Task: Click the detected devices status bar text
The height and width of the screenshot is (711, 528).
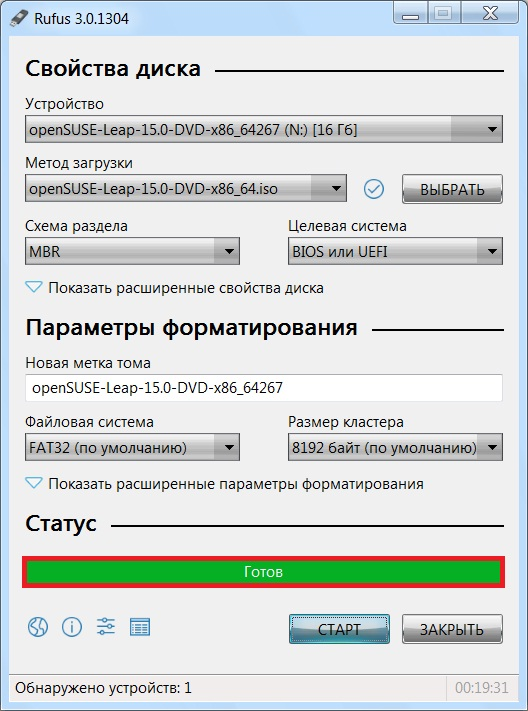Action: pos(103,688)
